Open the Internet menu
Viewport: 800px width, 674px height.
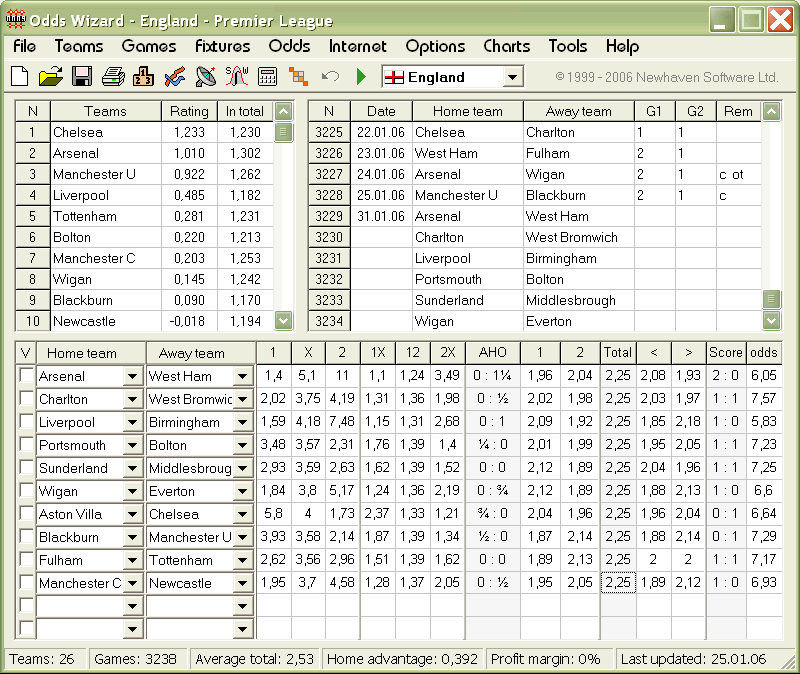(x=357, y=46)
